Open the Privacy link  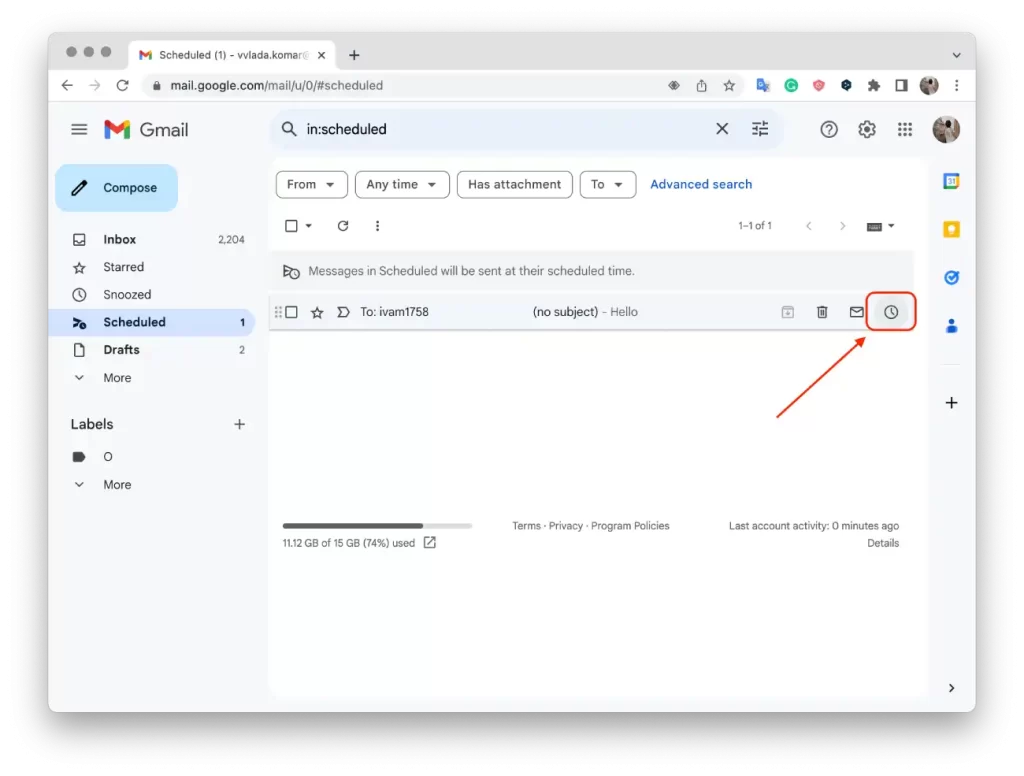pyautogui.click(x=566, y=526)
